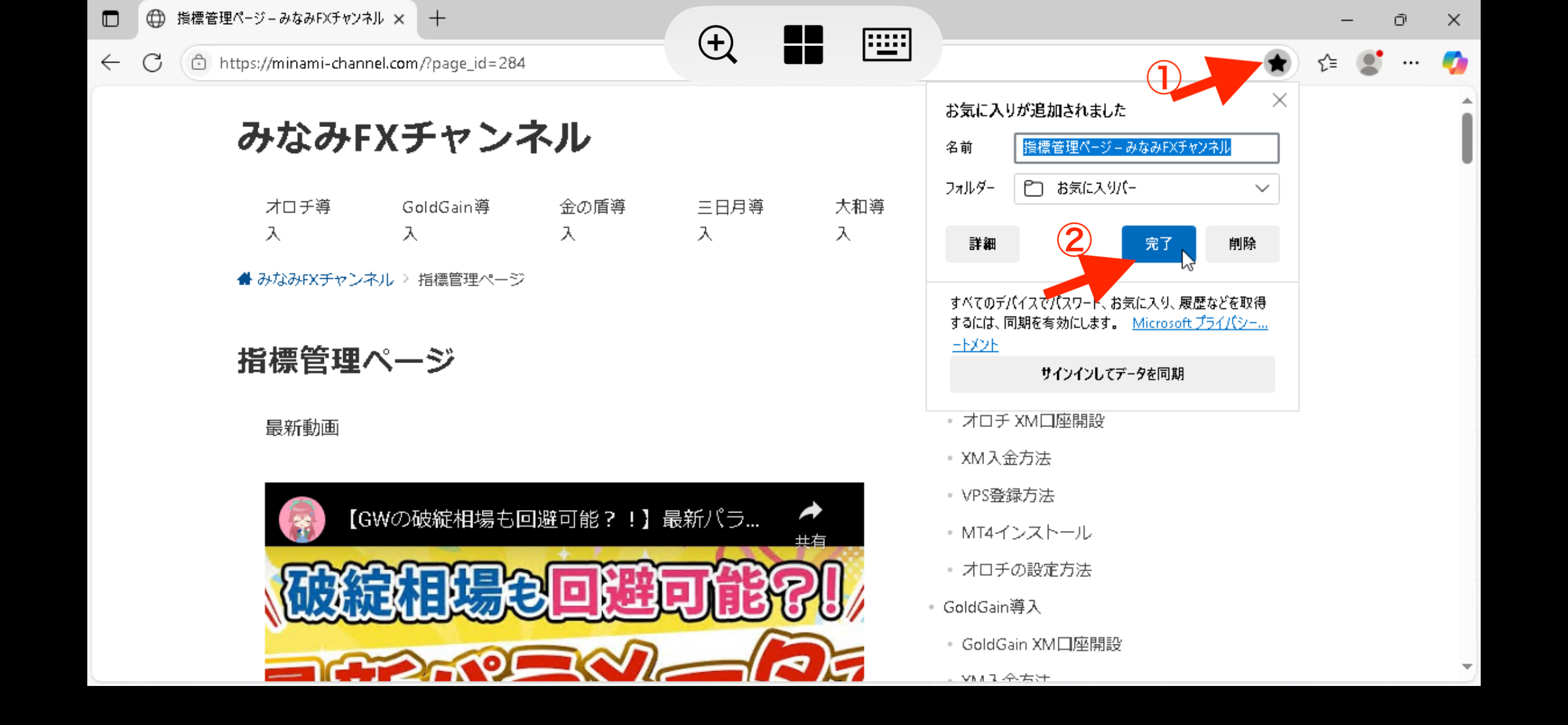This screenshot has height=725, width=1568.
Task: Open 大和導入 navigation menu item
Action: 860,220
